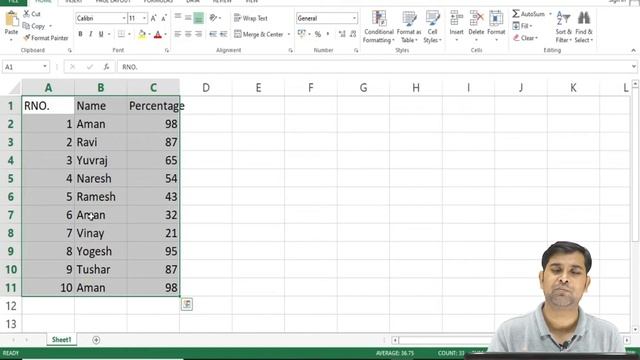Click the Format cells icon
Image resolution: width=640 pixels, height=360 pixels.
(496, 19)
